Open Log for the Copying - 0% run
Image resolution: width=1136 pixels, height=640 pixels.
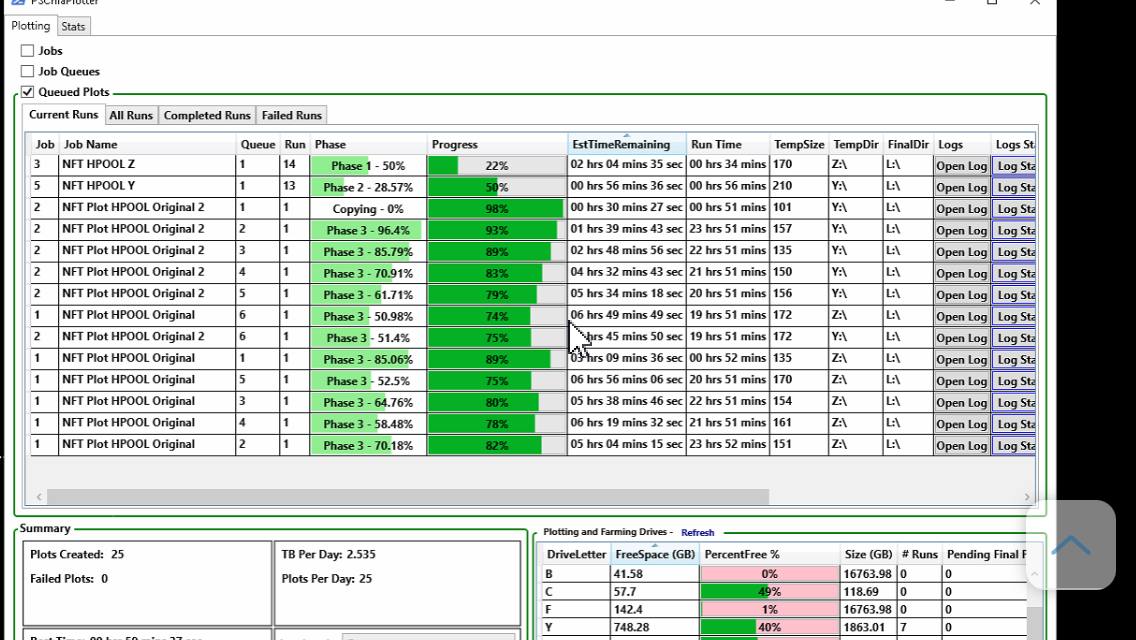(961, 209)
